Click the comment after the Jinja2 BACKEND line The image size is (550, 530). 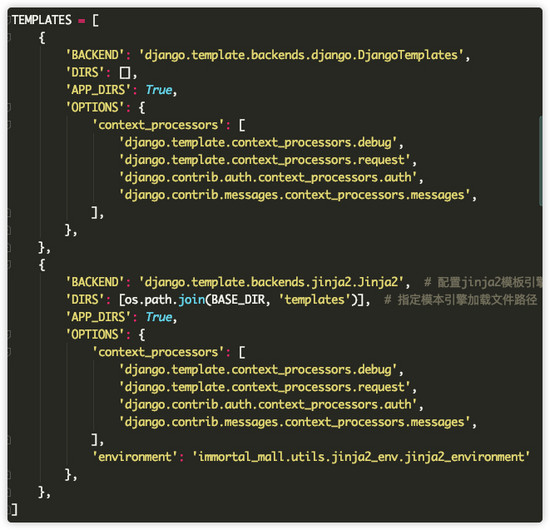point(483,282)
